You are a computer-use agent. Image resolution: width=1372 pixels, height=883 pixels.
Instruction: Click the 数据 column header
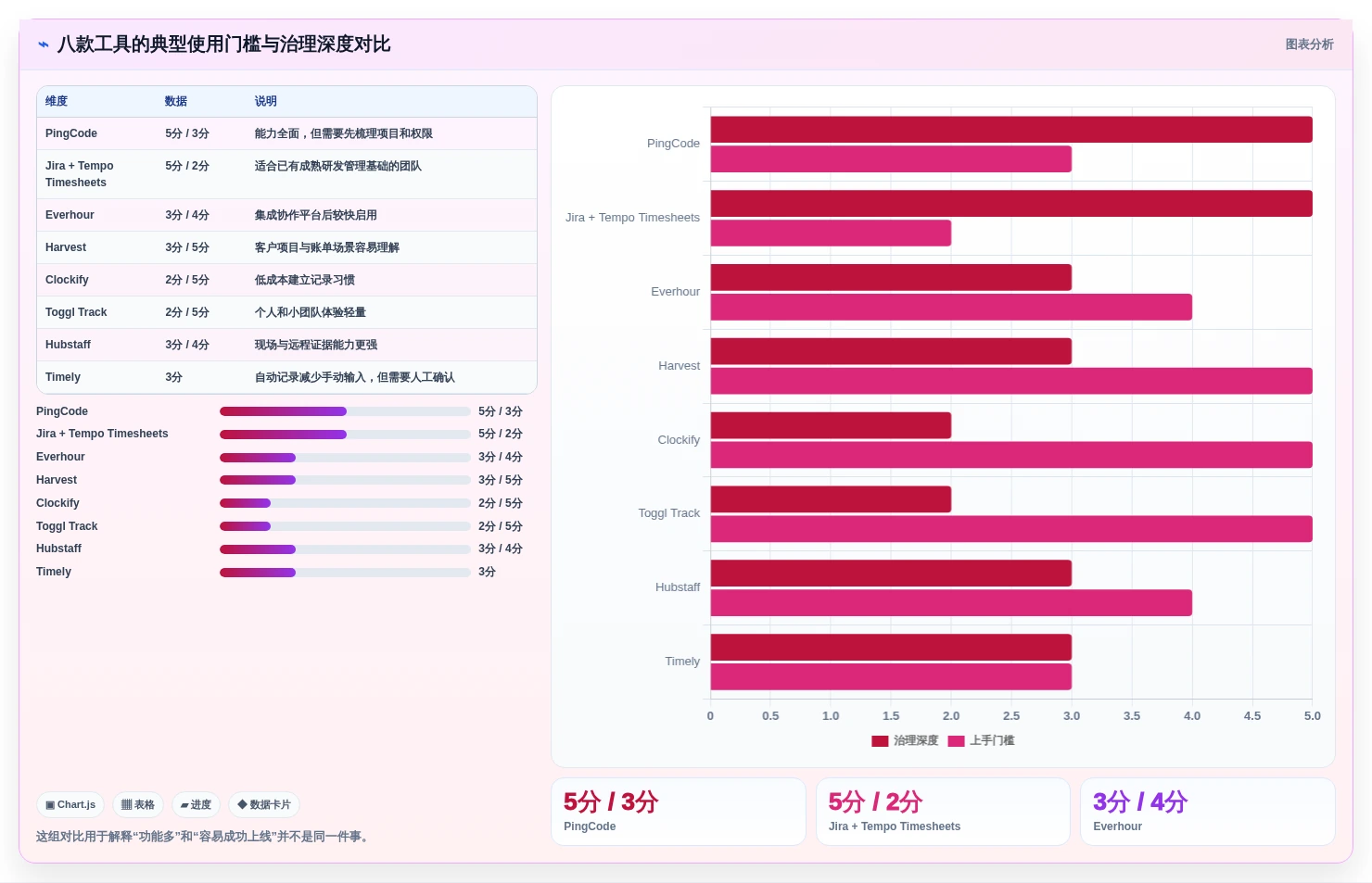(176, 102)
